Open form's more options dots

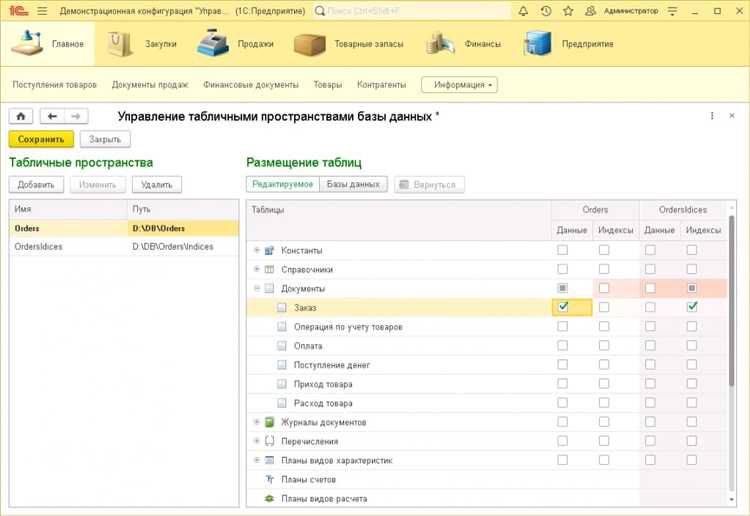(x=712, y=116)
